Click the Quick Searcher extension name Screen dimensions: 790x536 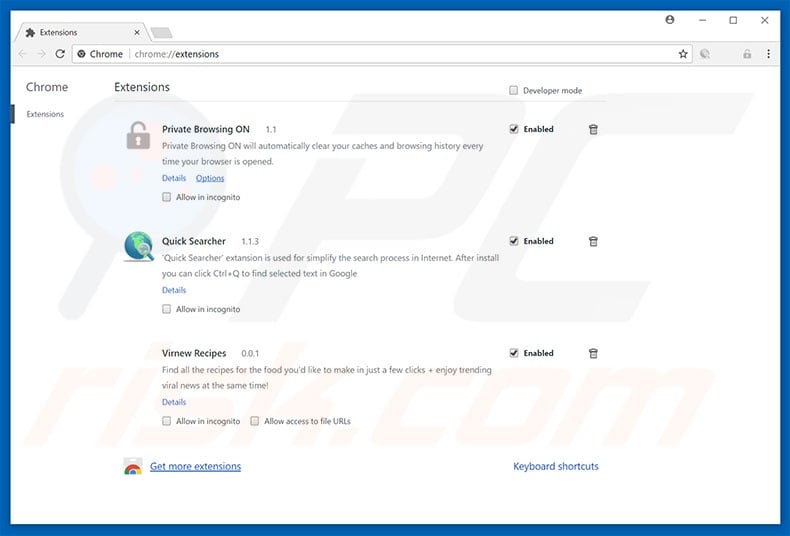[x=193, y=241]
